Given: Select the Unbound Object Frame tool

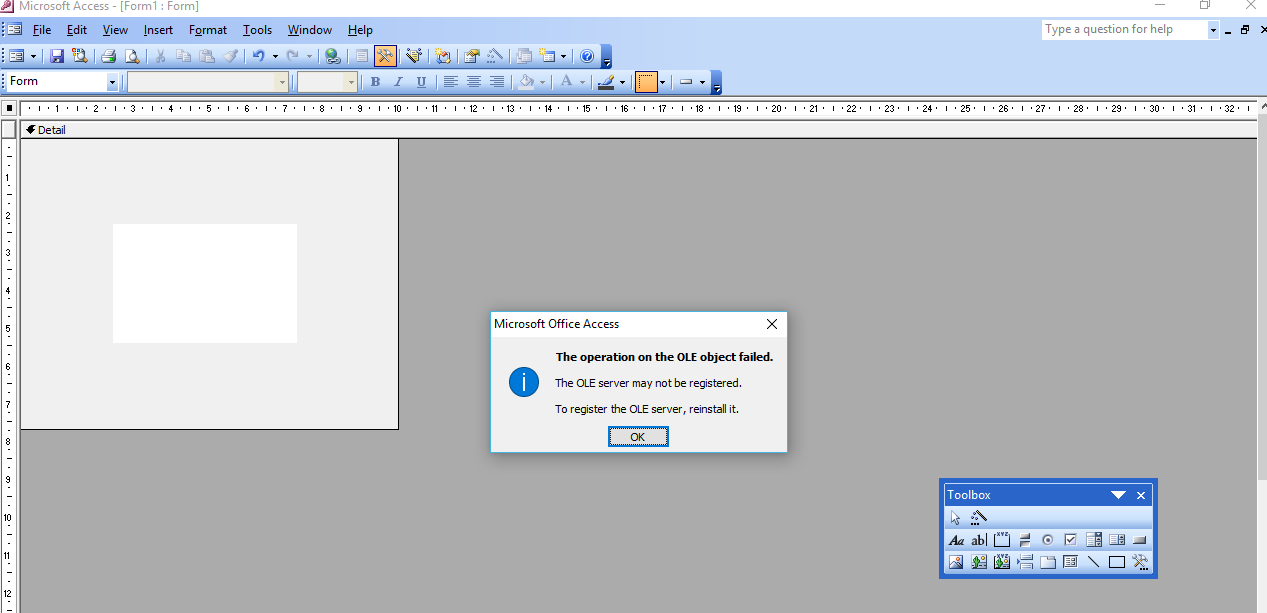Looking at the screenshot, I should click(x=979, y=562).
